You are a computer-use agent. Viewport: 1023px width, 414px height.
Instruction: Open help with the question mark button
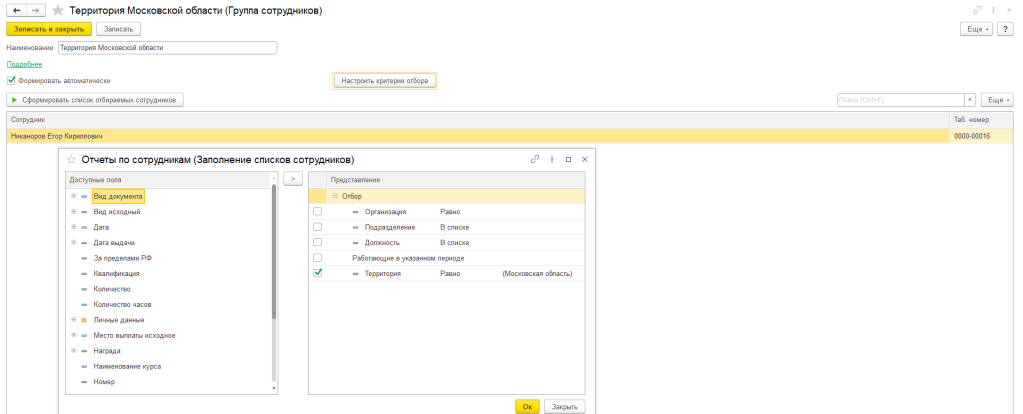click(1006, 29)
